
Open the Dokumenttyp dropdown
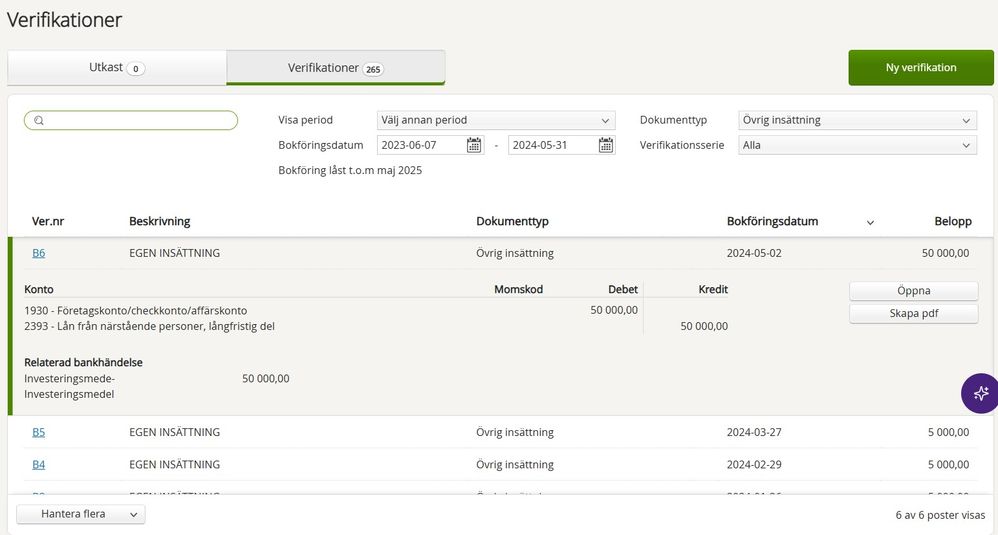click(856, 120)
